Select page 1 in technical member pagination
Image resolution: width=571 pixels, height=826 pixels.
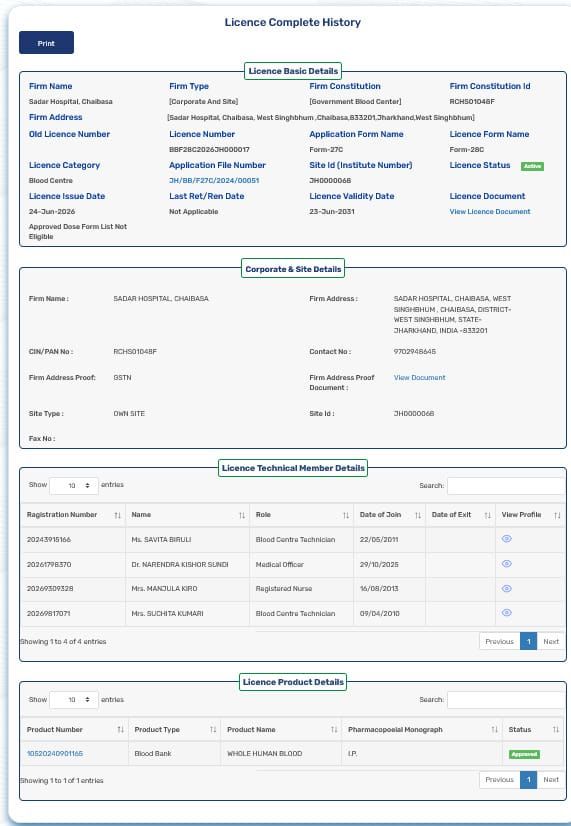tap(528, 641)
